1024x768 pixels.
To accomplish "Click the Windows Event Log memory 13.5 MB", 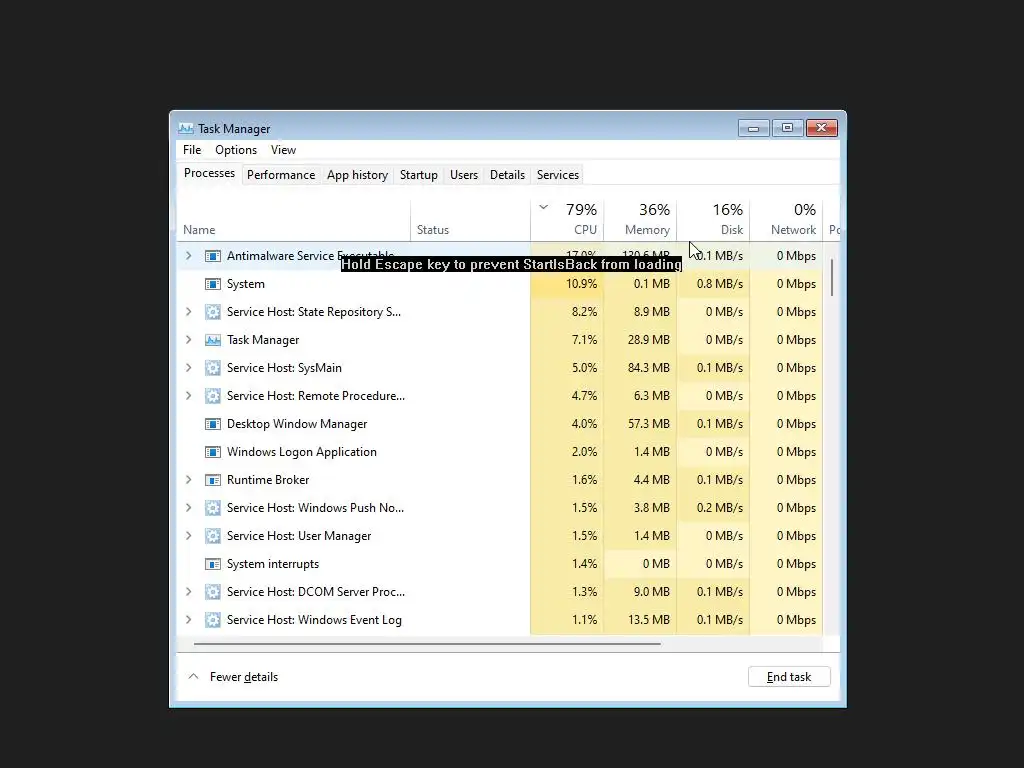I will pos(648,620).
